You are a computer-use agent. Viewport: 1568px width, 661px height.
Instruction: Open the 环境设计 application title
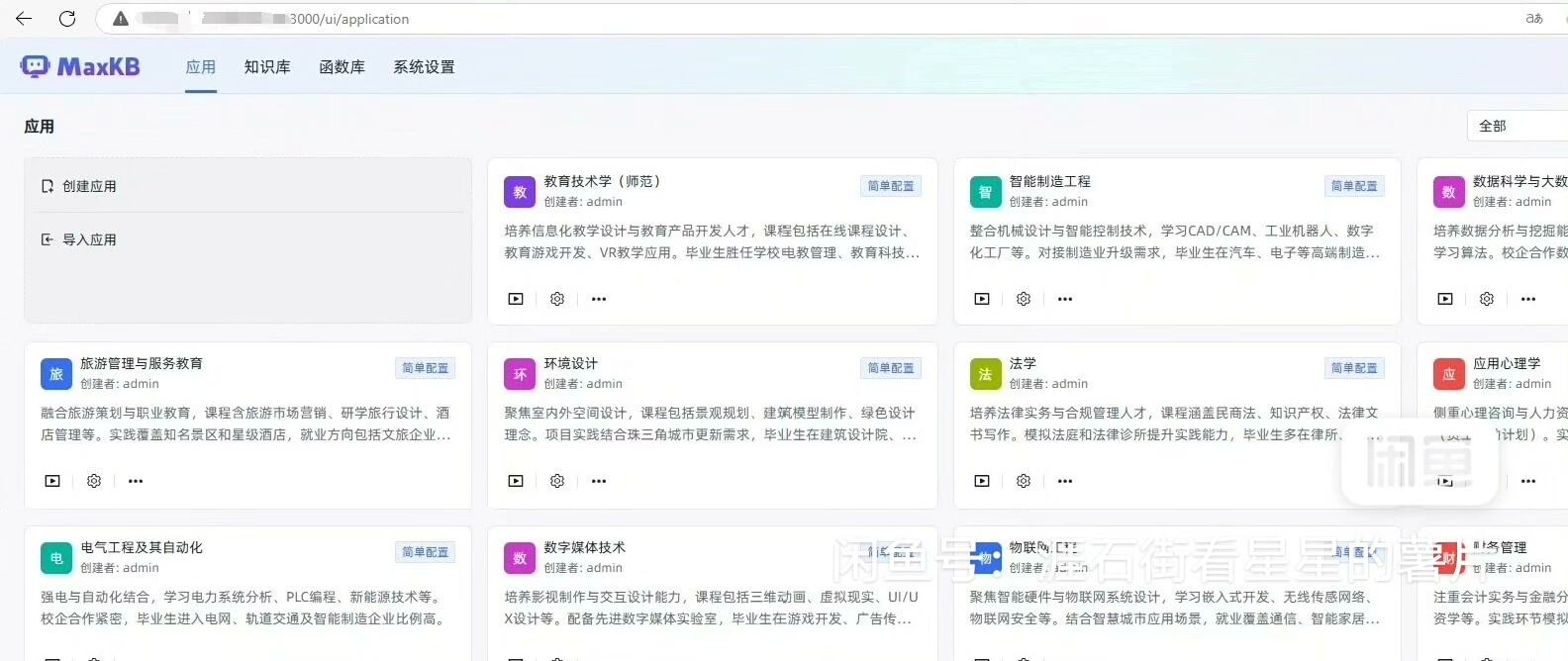[571, 363]
